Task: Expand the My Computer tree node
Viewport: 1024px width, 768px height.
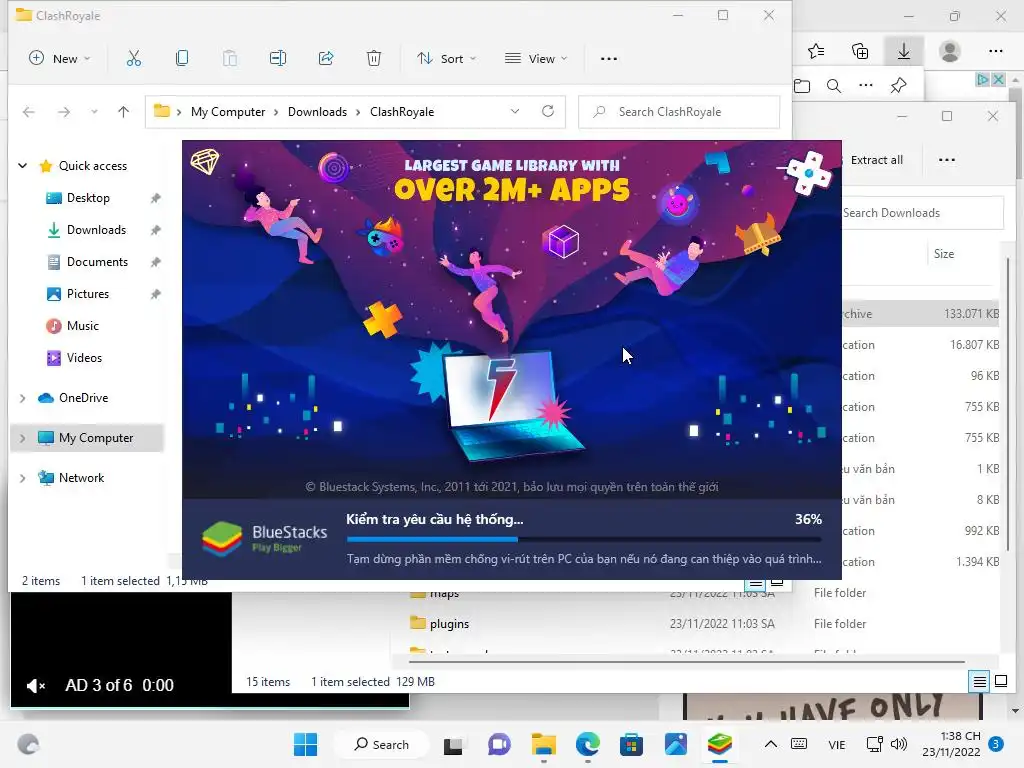Action: (x=22, y=438)
